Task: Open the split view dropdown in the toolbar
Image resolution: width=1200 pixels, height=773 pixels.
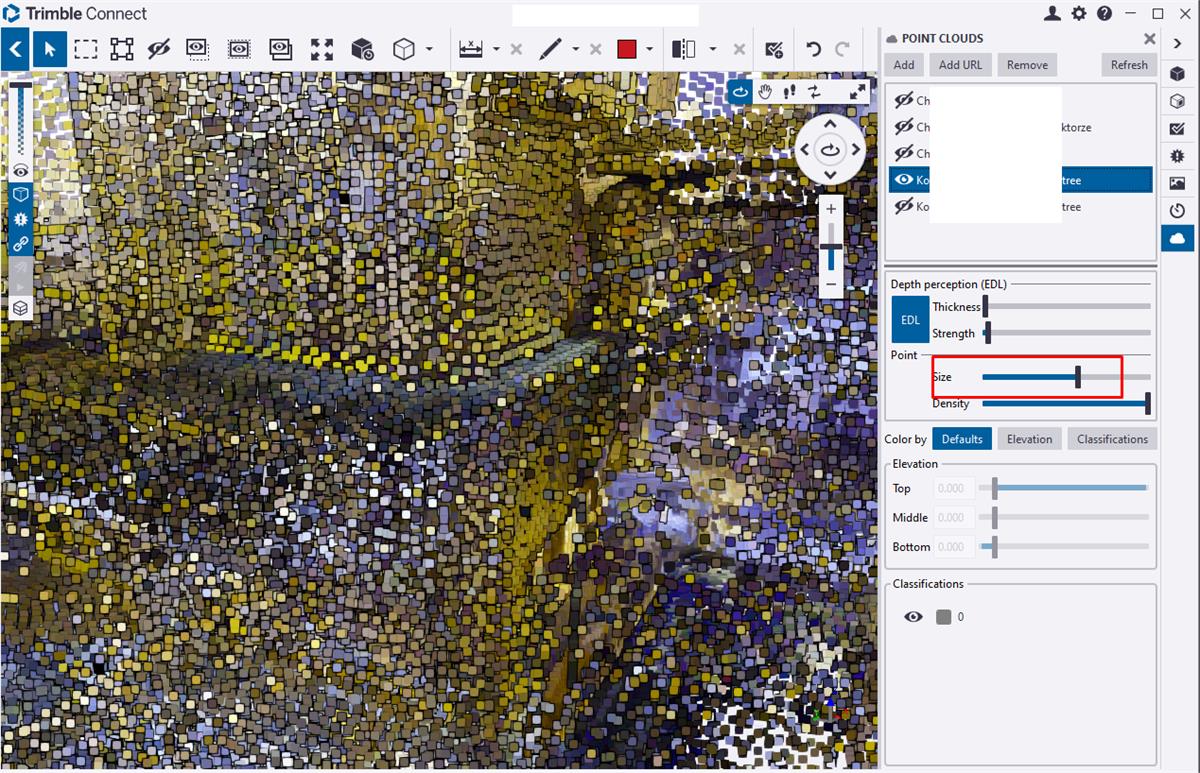Action: 713,49
